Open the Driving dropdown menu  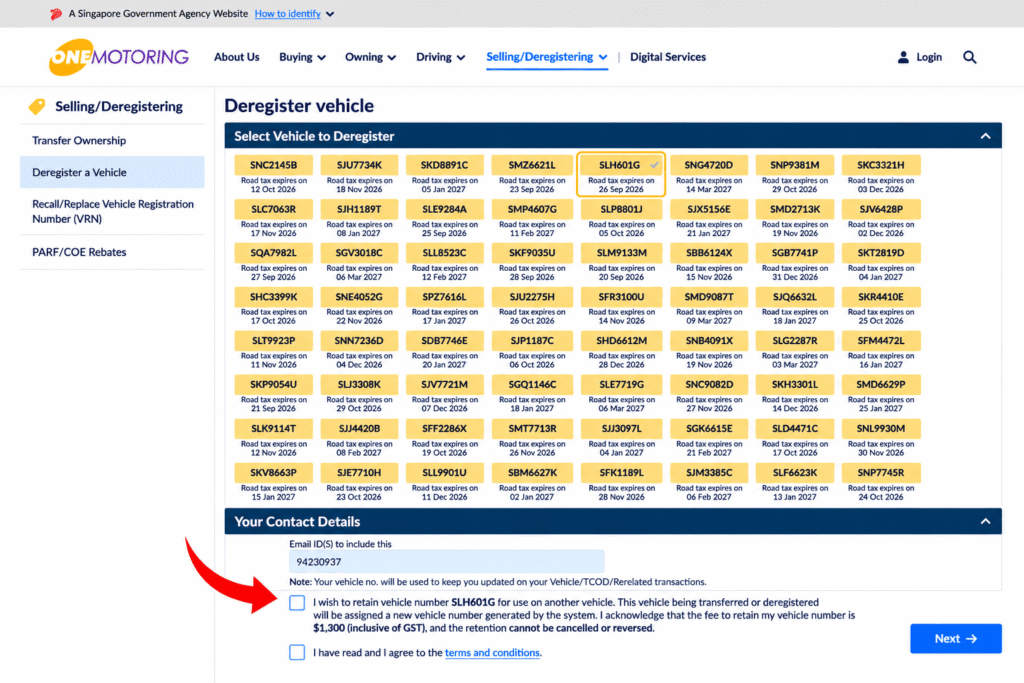click(441, 57)
